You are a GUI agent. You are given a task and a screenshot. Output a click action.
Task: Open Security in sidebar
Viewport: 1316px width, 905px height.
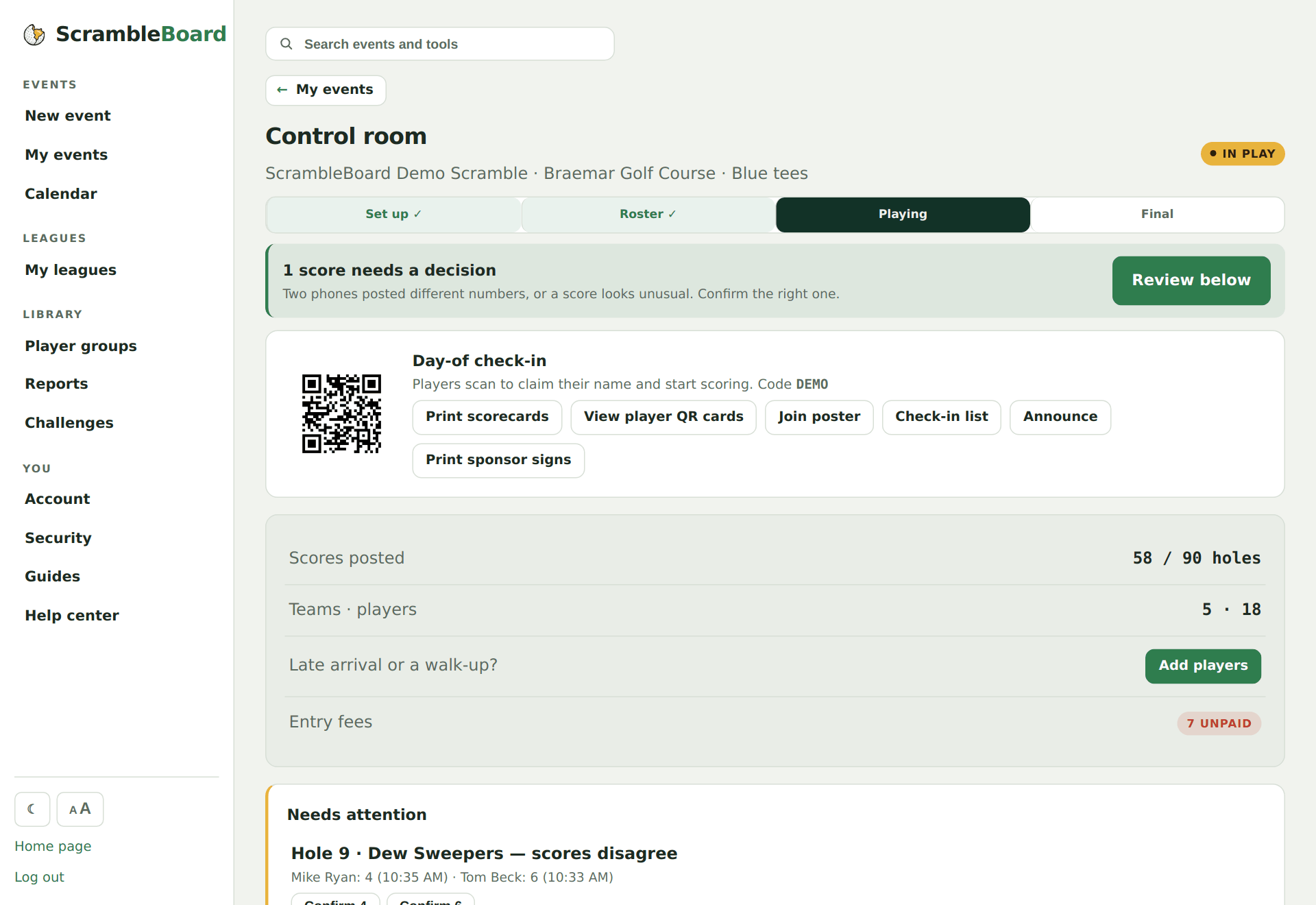click(x=58, y=538)
